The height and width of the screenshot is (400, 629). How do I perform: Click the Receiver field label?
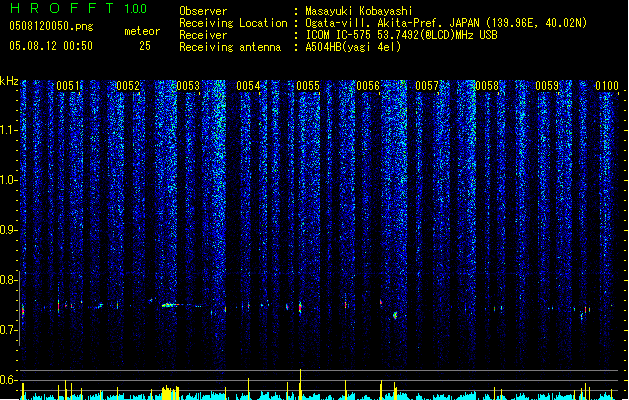203,35
